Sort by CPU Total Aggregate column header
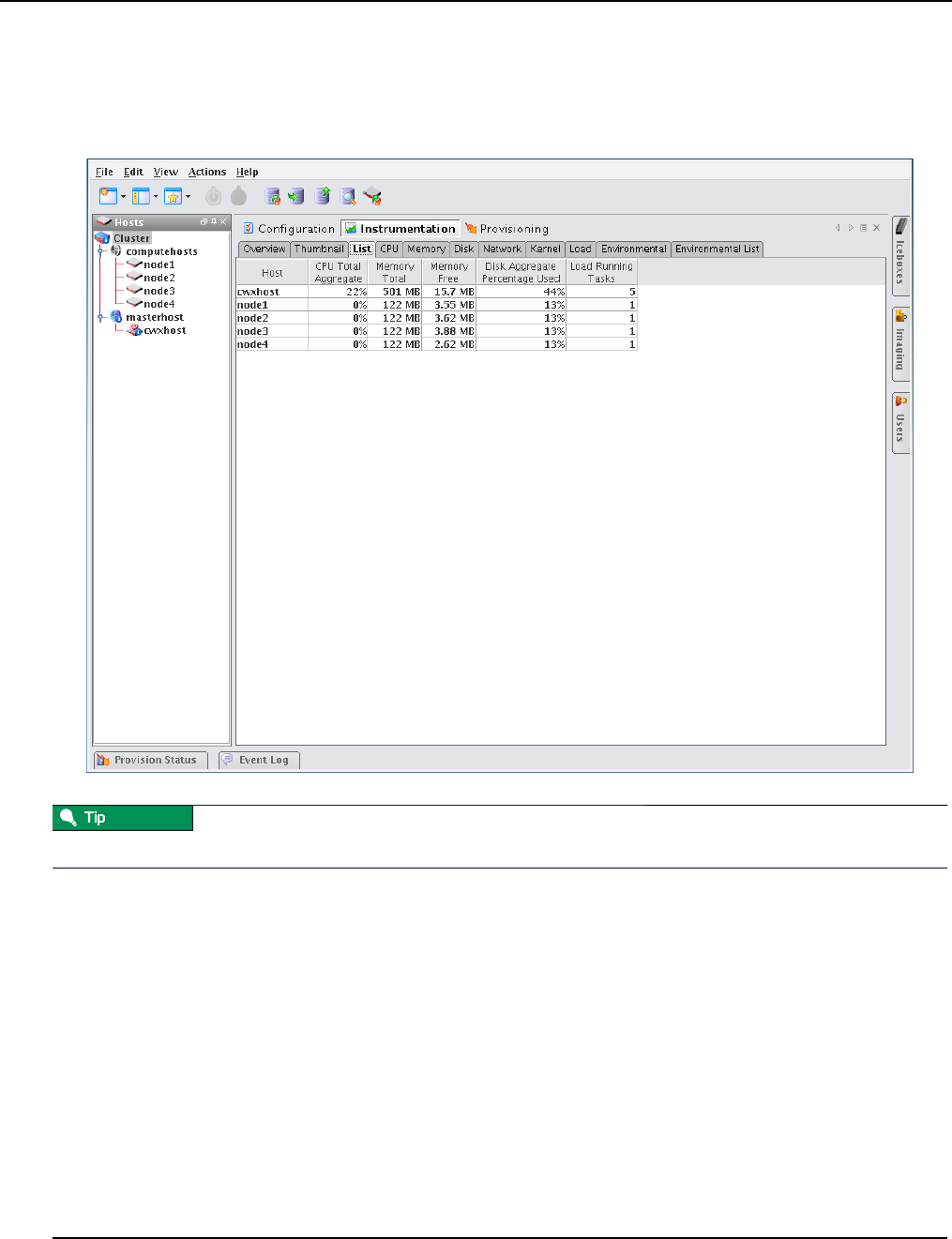 point(339,272)
